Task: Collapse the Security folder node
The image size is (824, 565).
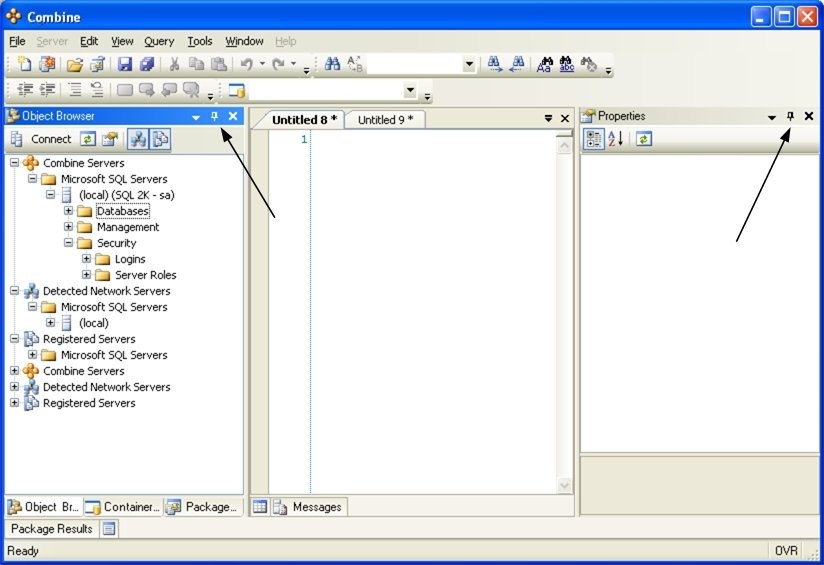Action: [69, 243]
